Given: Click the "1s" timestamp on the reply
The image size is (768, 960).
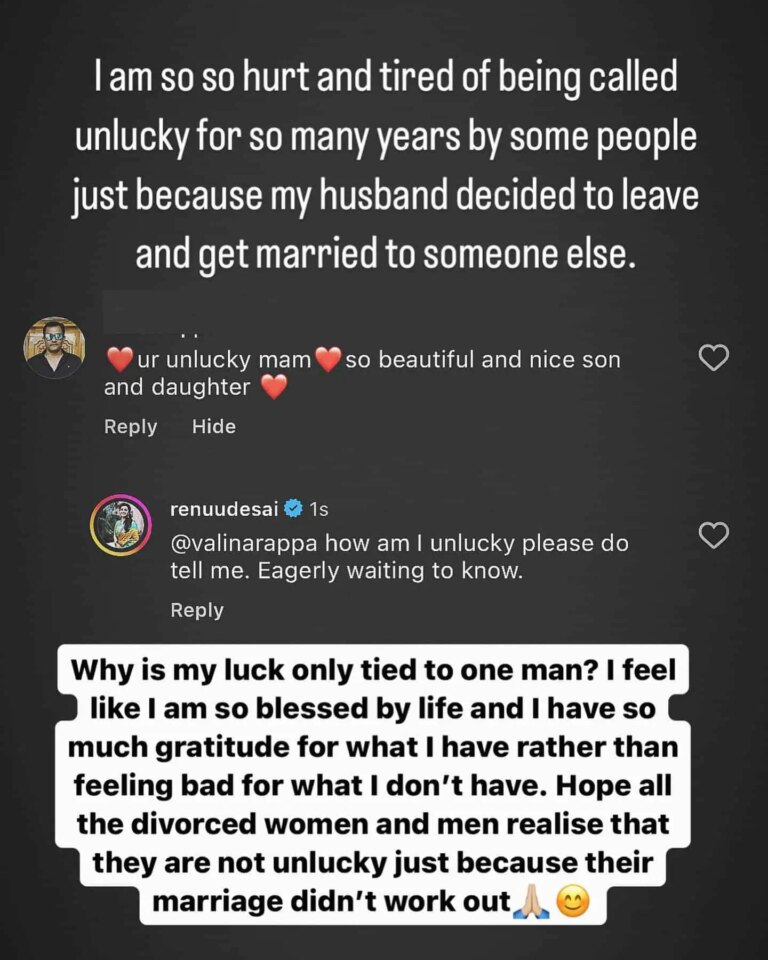Looking at the screenshot, I should click(319, 509).
